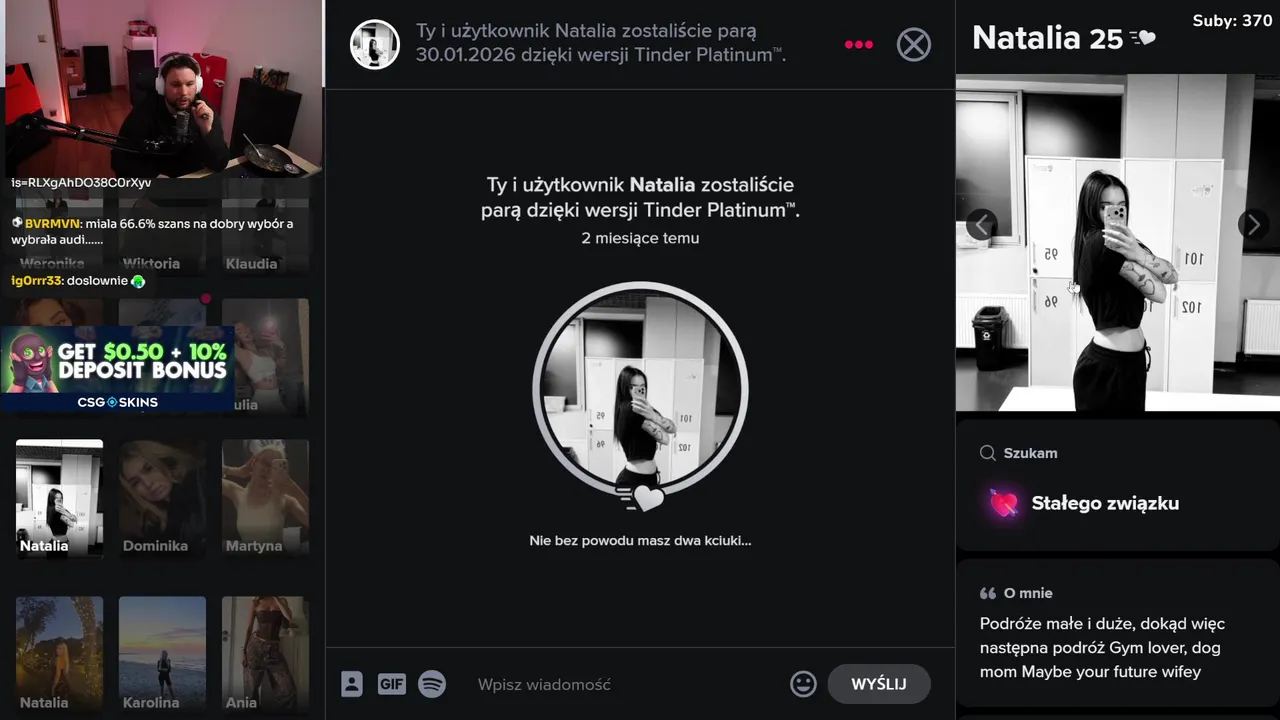
Task: Open Natalia's large circular match photo
Action: [x=640, y=390]
